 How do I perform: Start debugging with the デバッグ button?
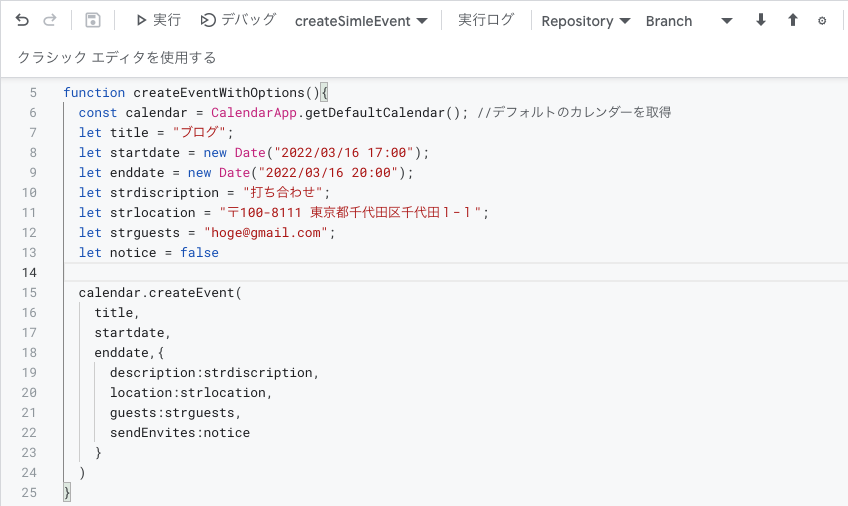click(x=238, y=20)
